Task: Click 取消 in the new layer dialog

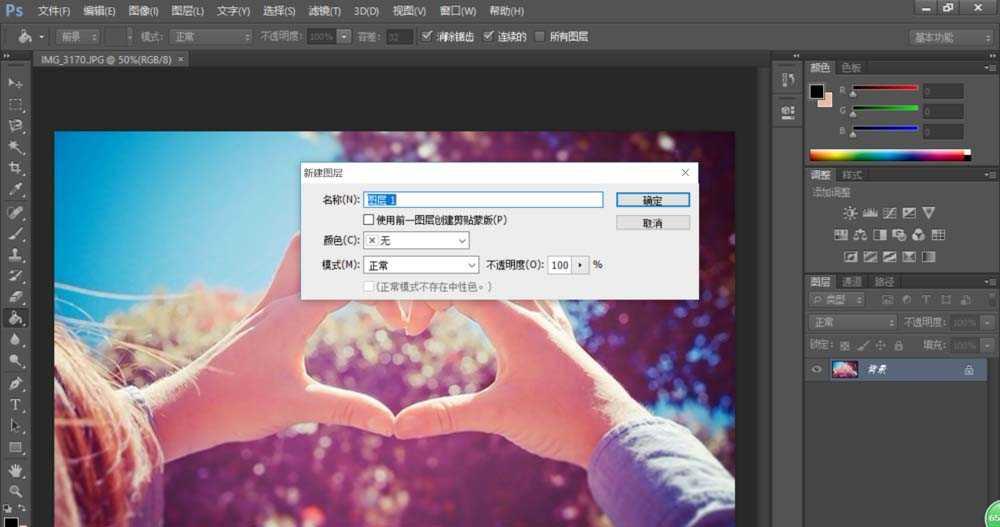Action: click(x=652, y=223)
